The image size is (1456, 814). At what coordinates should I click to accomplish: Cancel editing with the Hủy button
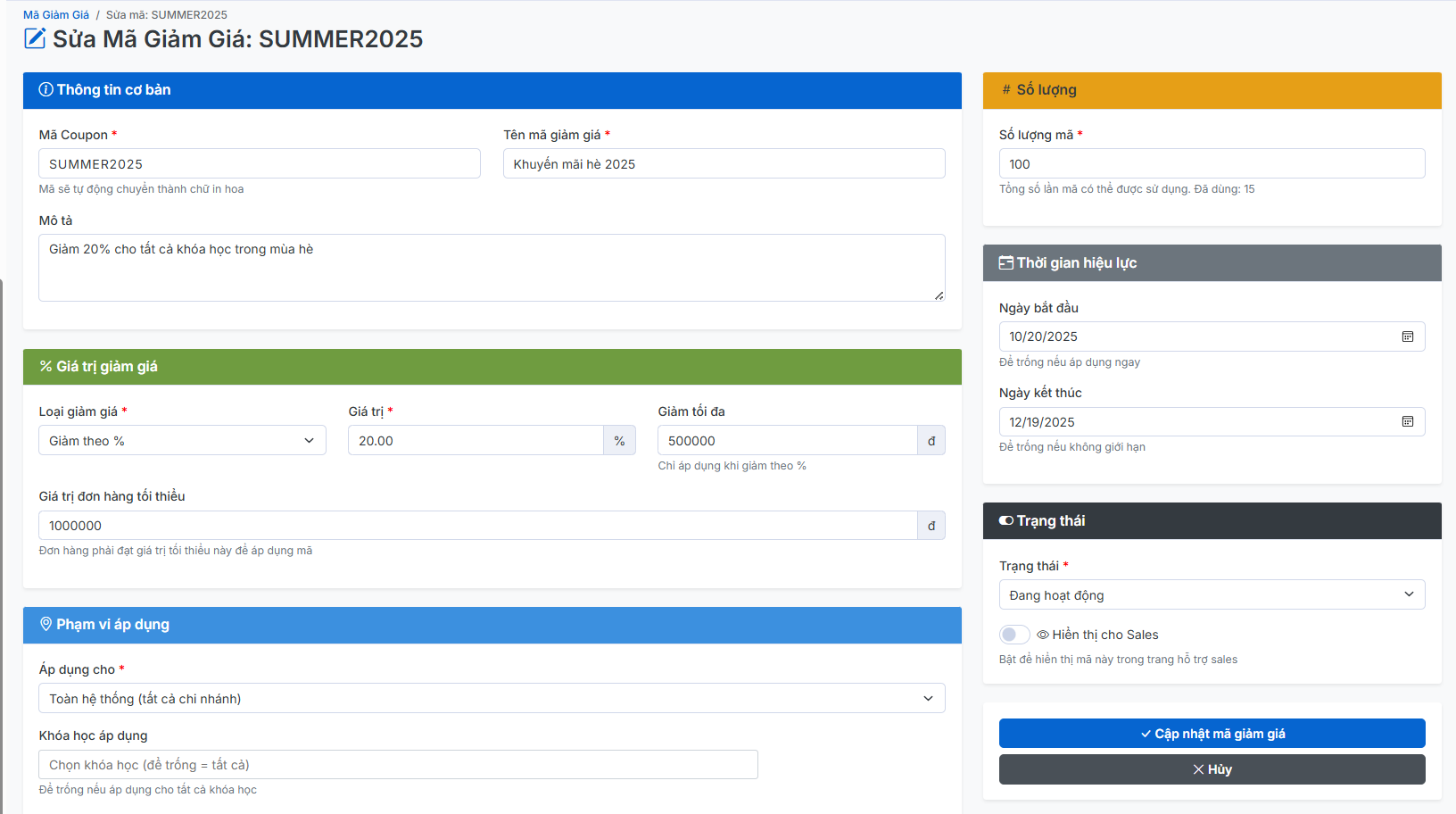coord(1211,769)
